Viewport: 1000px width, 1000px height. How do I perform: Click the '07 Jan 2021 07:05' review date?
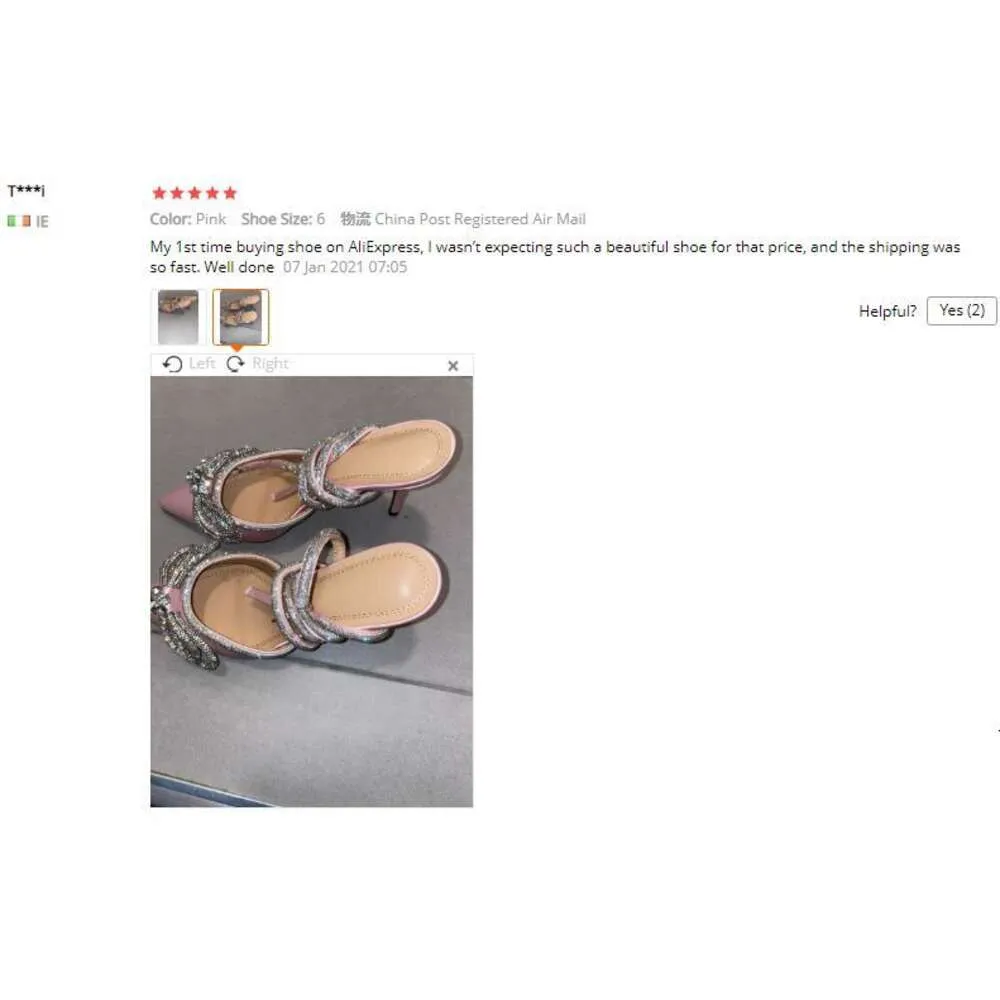click(345, 267)
